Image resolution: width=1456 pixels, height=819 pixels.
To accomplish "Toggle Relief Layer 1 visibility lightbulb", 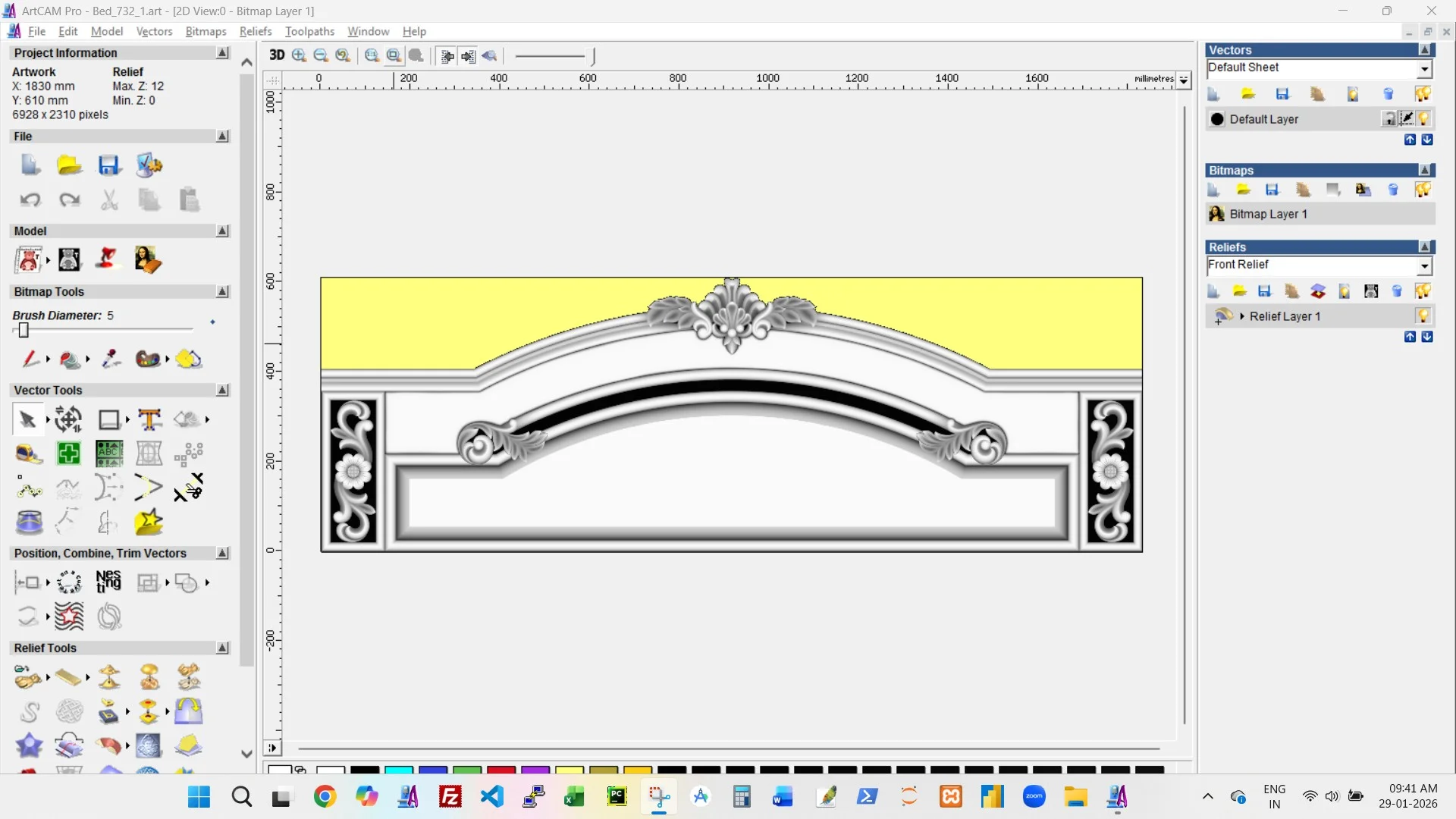I will pyautogui.click(x=1423, y=316).
